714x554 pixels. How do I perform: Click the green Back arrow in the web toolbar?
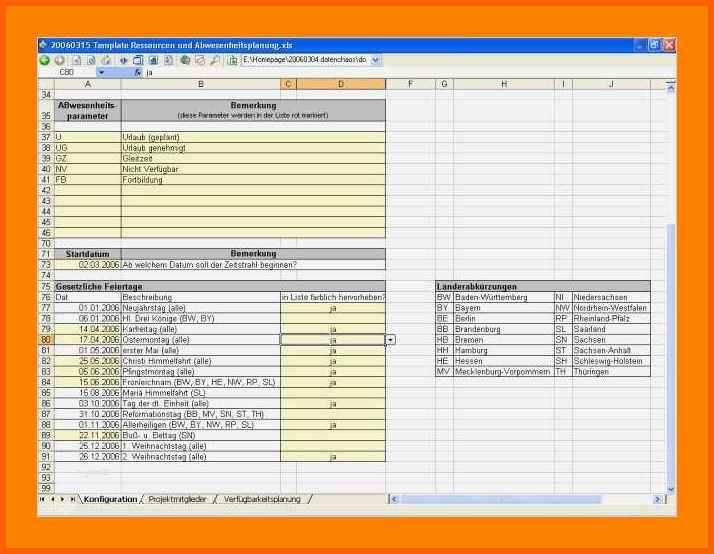[x=44, y=60]
